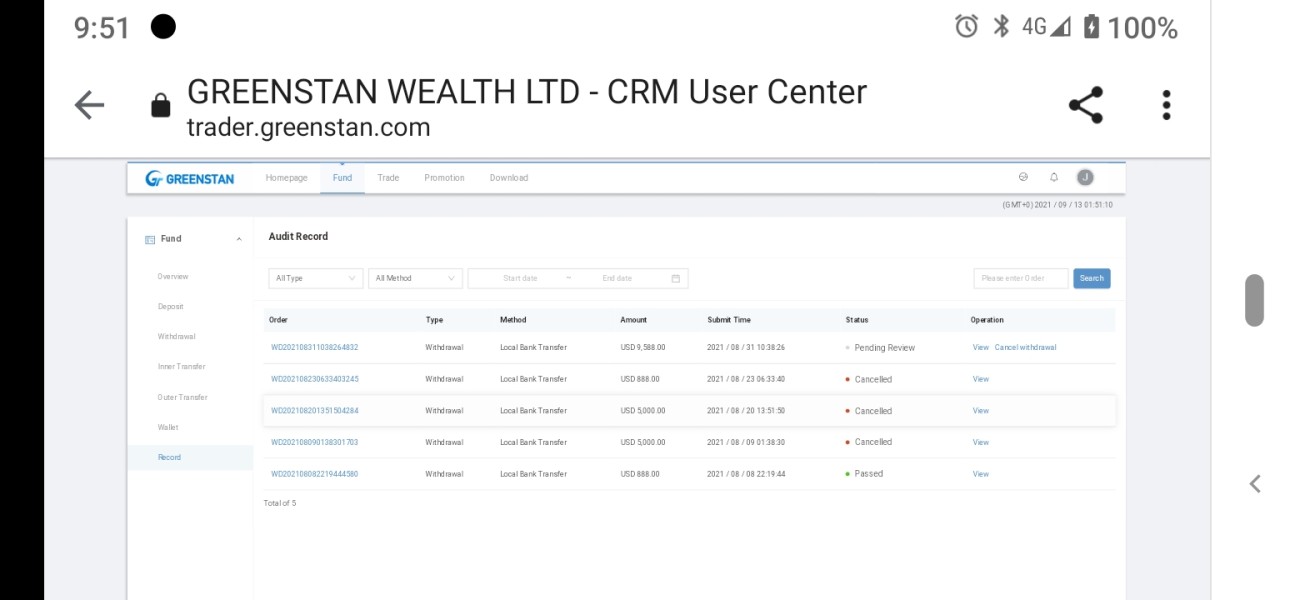The image size is (1300, 600).
Task: Click the Greenstan logo
Action: (189, 178)
